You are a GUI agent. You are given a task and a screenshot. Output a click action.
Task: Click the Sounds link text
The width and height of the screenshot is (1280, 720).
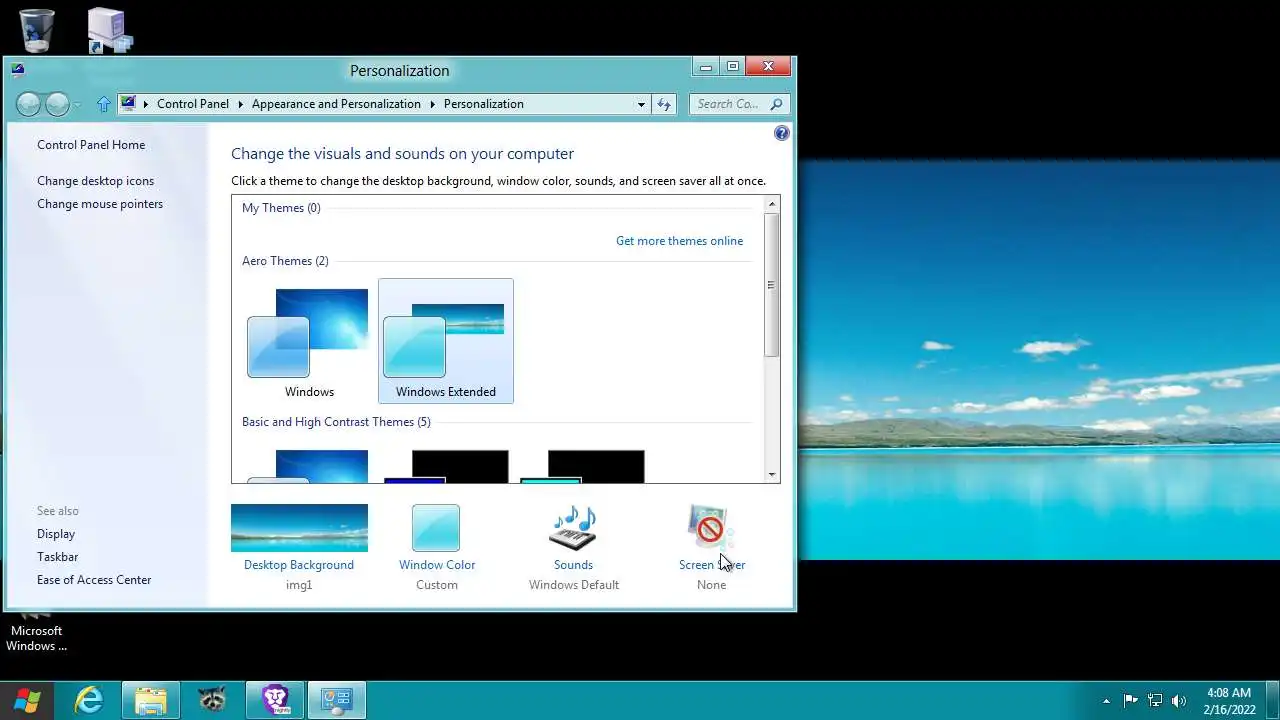[x=573, y=565]
